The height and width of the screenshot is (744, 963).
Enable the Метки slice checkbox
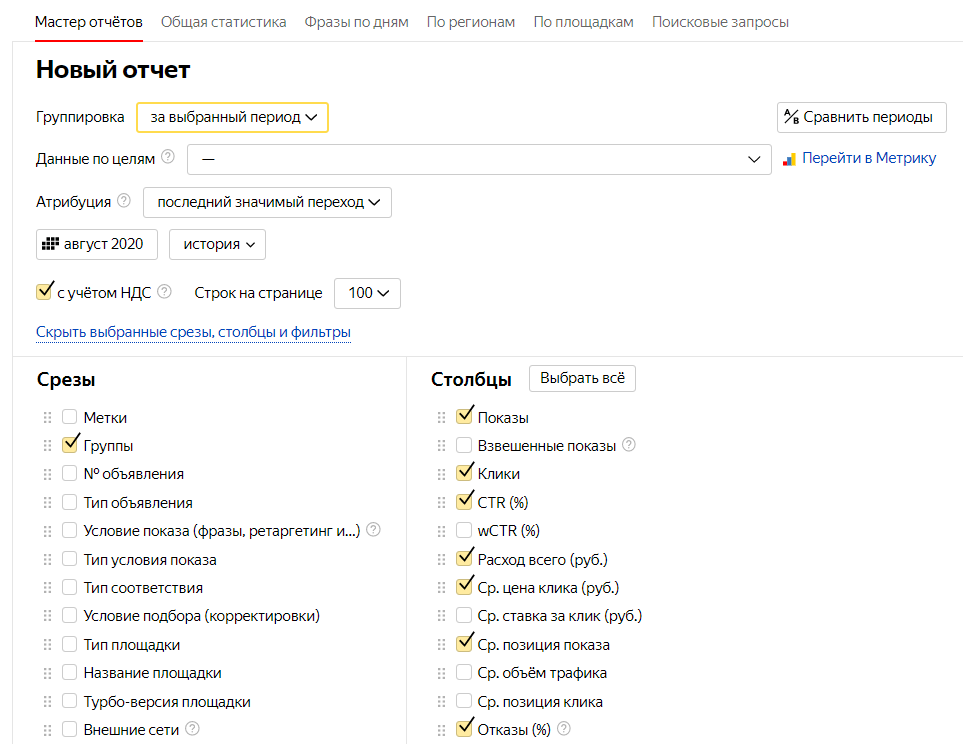point(69,417)
